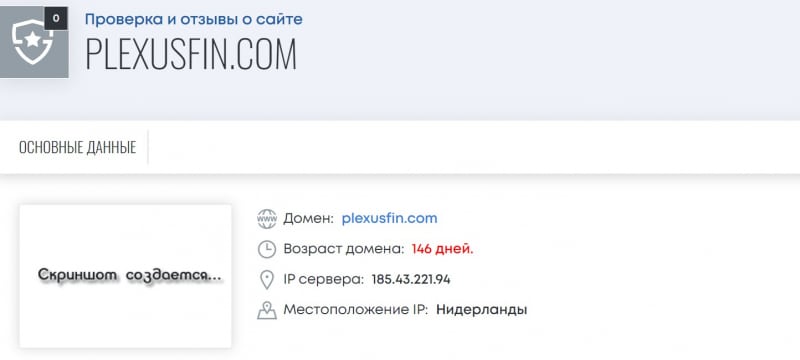Click the shield star logo icon
The image size is (800, 360).
(33, 42)
